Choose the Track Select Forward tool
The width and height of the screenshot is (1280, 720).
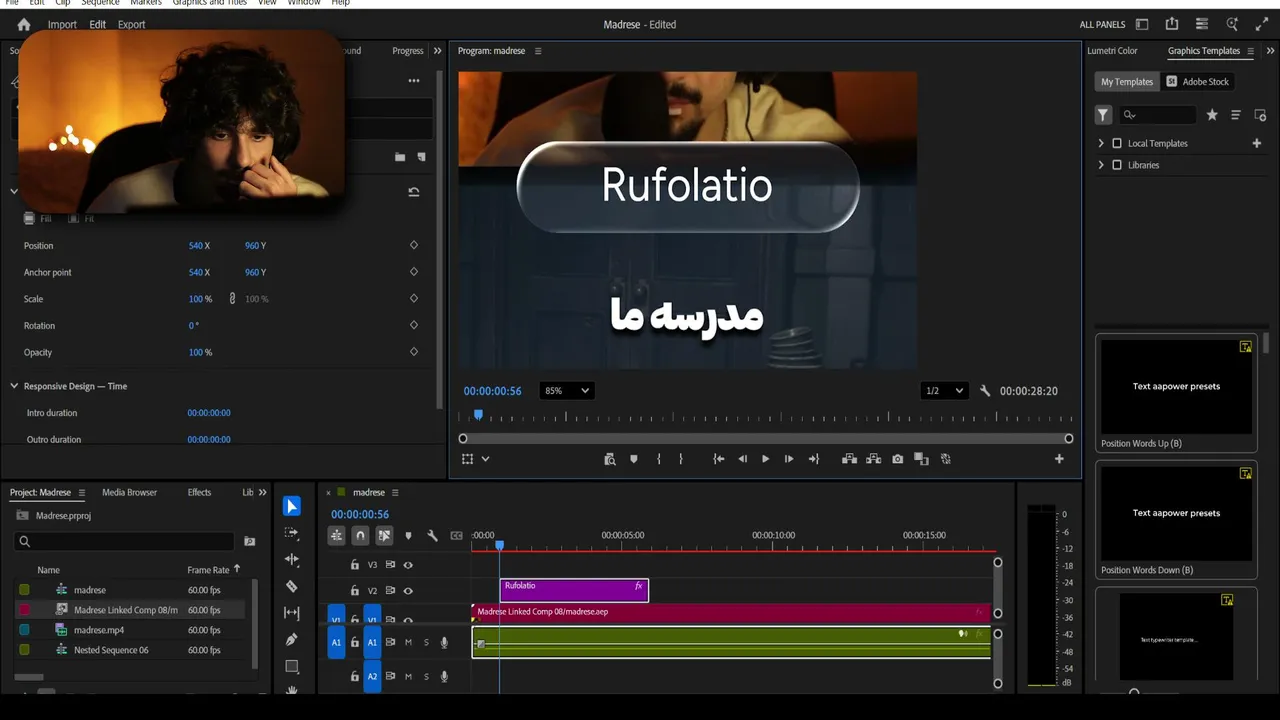(291, 533)
